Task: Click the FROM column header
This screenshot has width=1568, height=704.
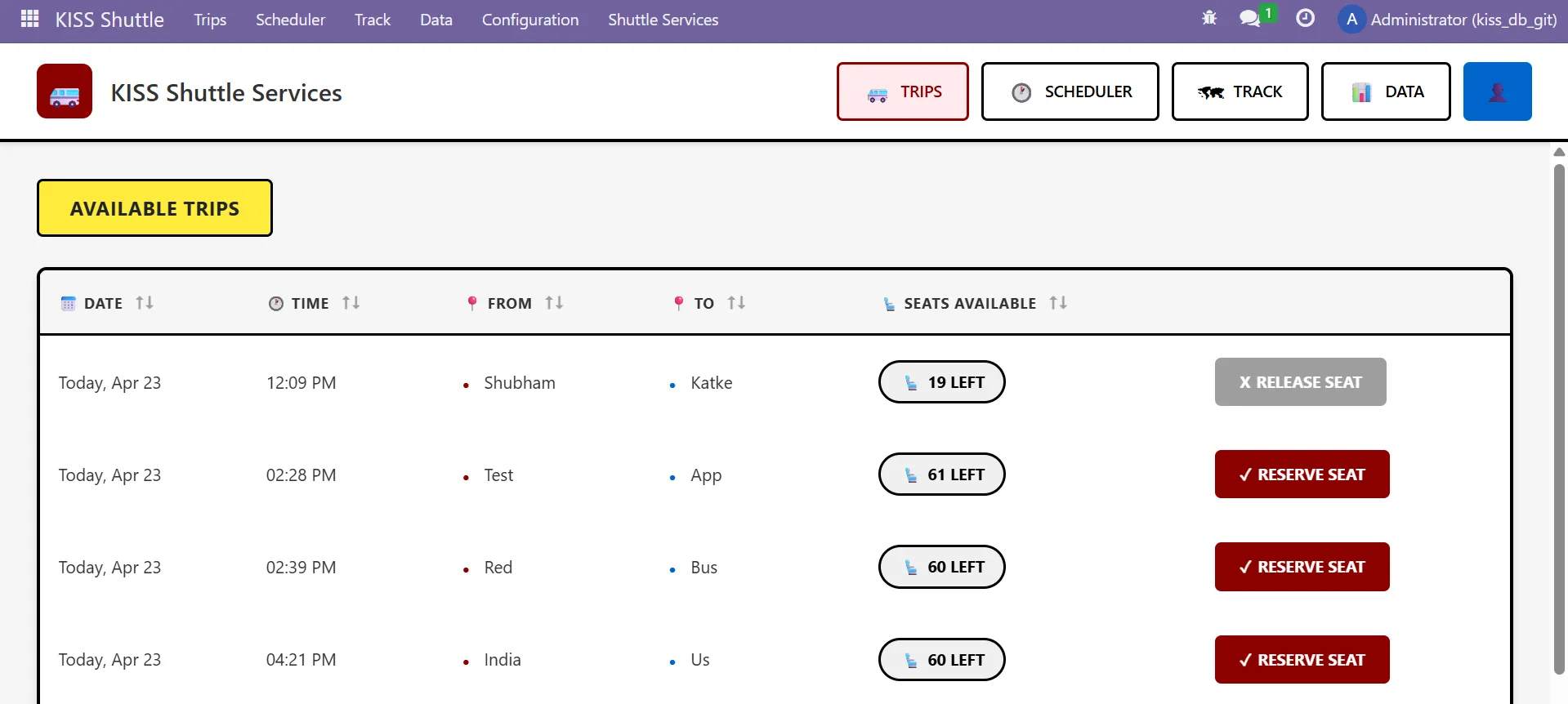Action: click(510, 304)
